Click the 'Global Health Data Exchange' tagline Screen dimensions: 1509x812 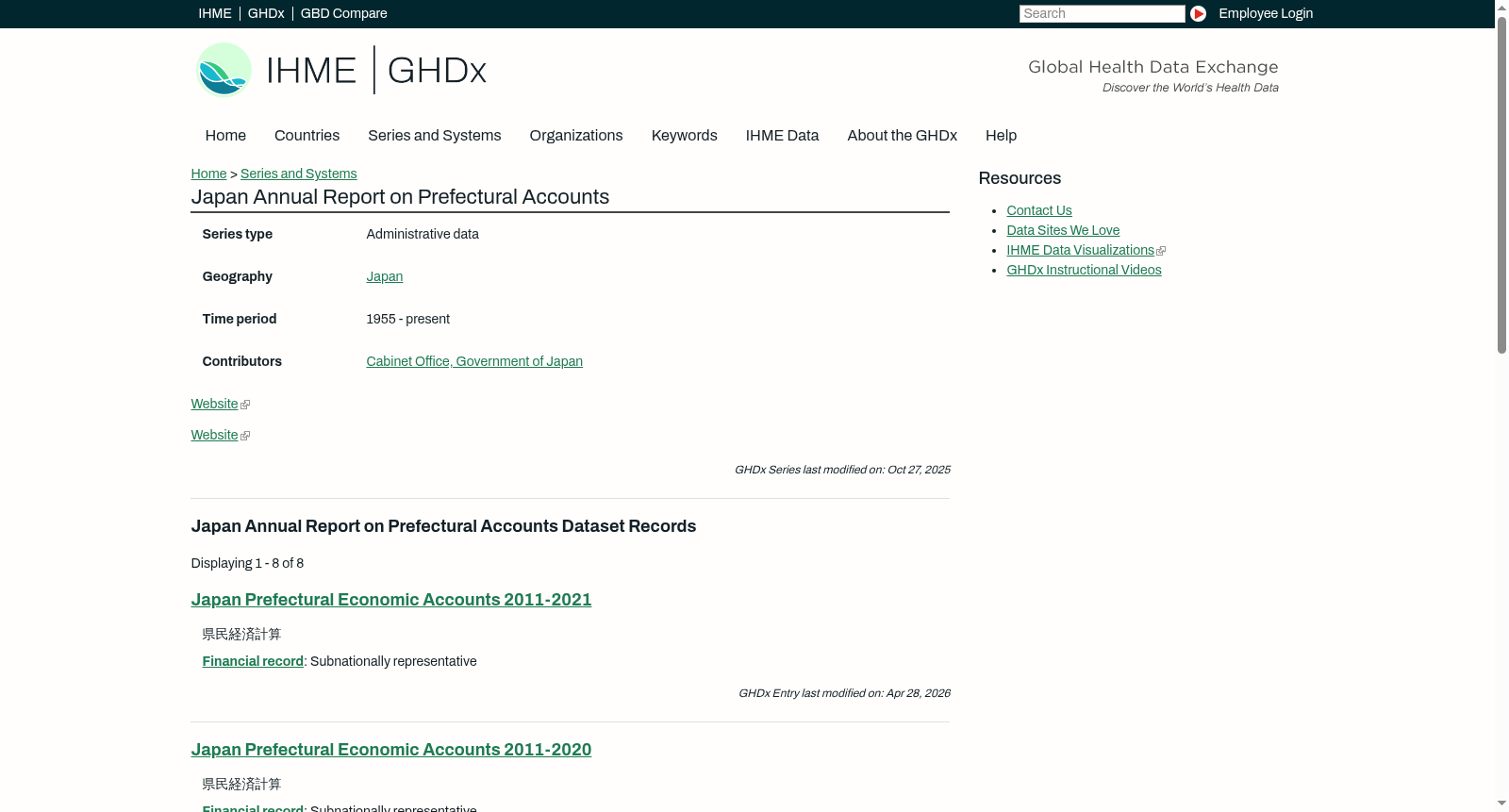(x=1153, y=67)
